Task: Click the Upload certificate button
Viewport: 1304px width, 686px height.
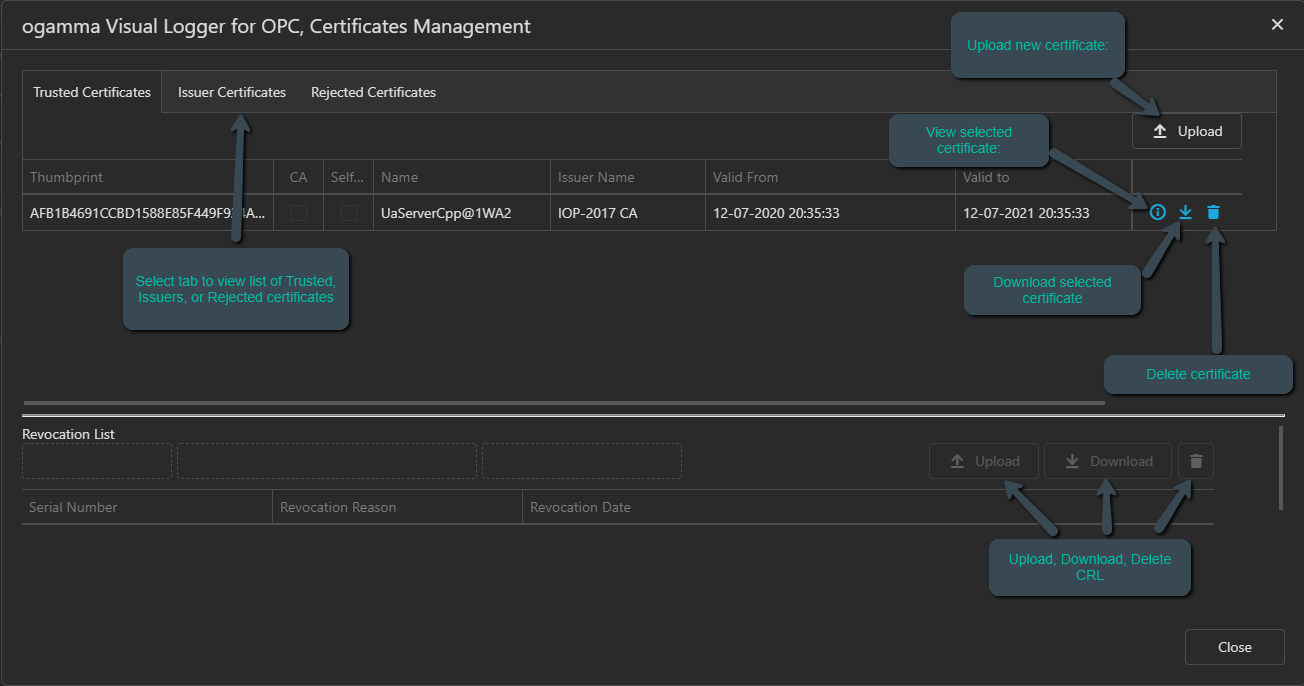Action: click(1186, 131)
